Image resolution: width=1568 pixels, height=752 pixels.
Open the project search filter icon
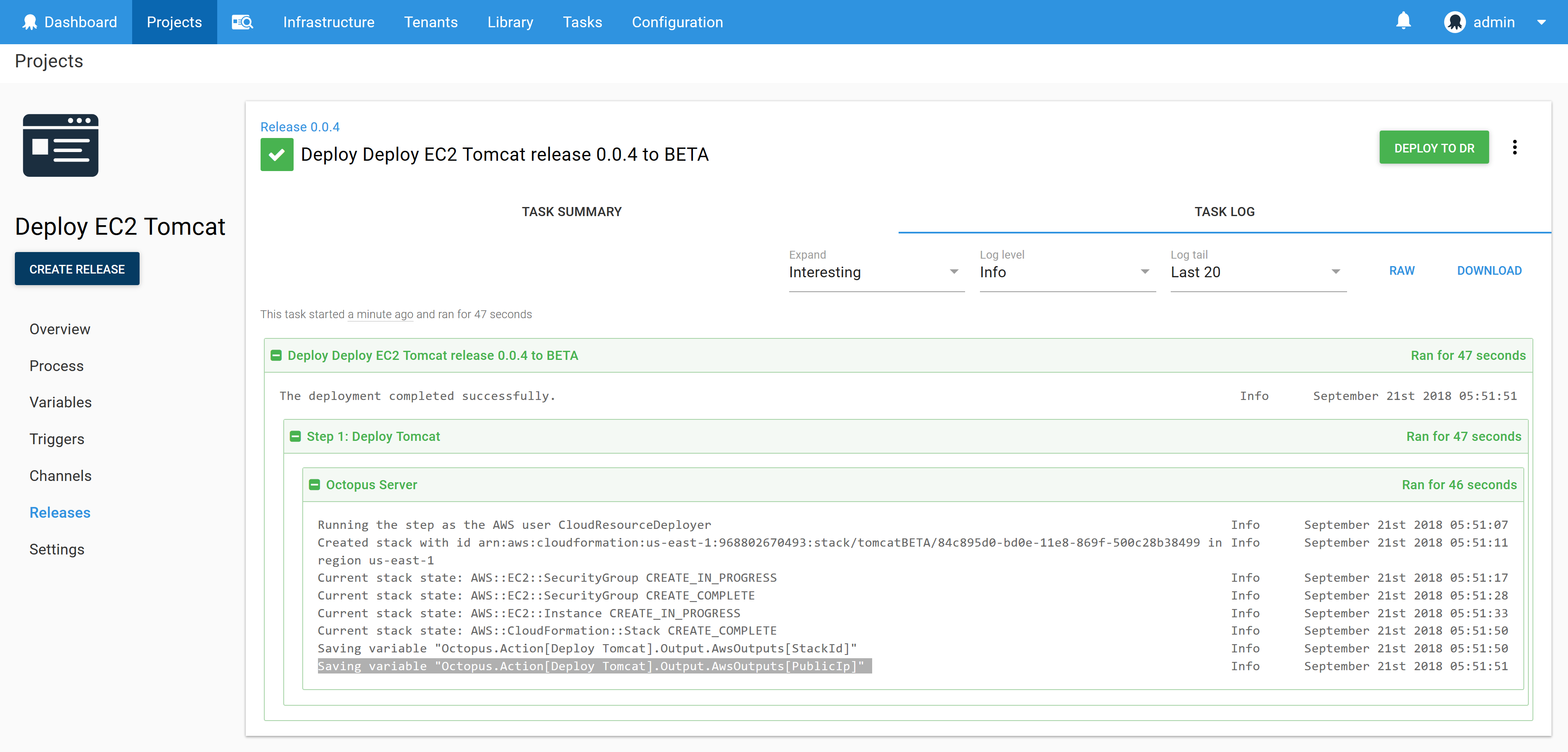coord(242,22)
